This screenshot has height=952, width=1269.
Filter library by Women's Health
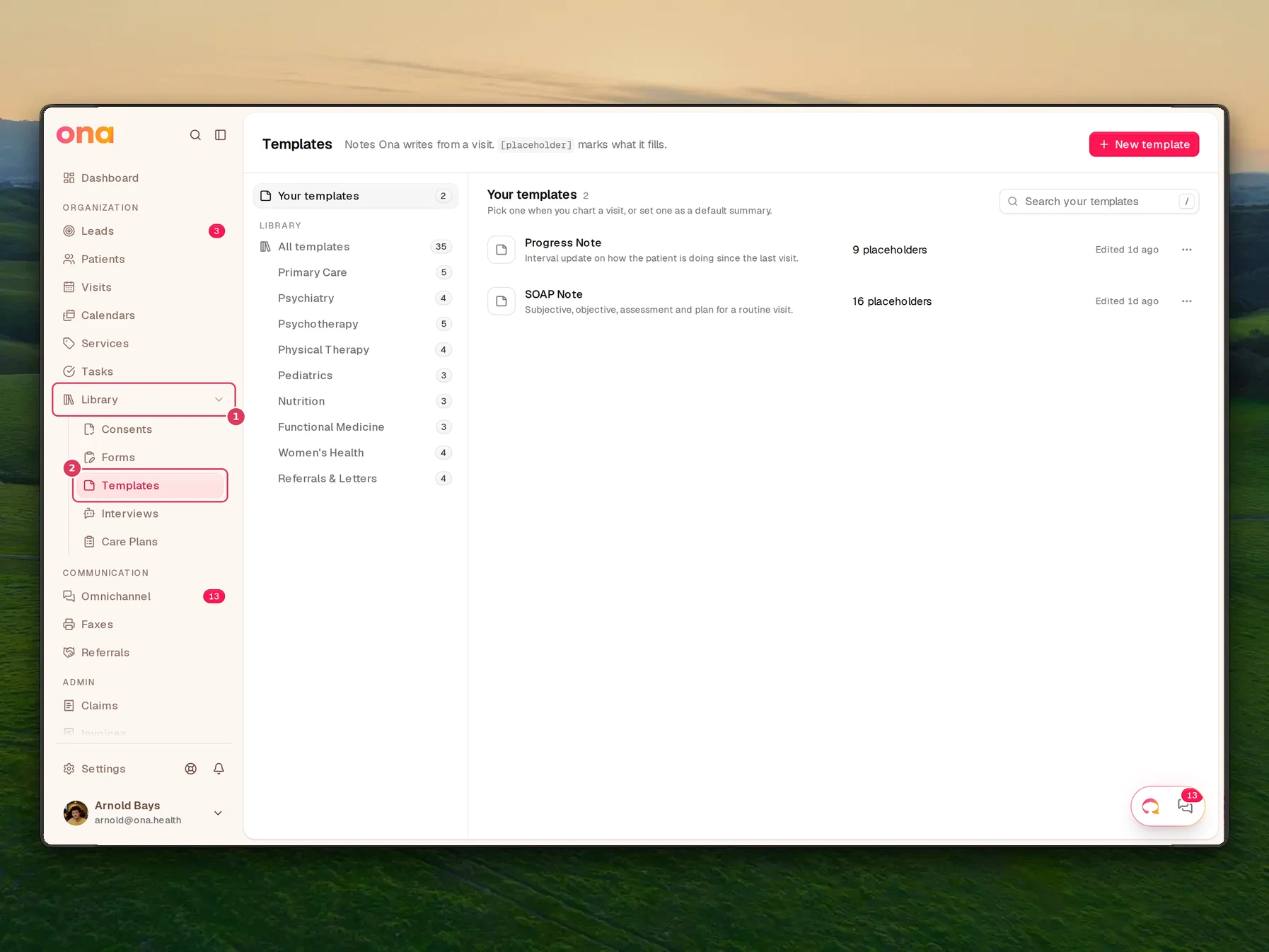click(x=356, y=453)
